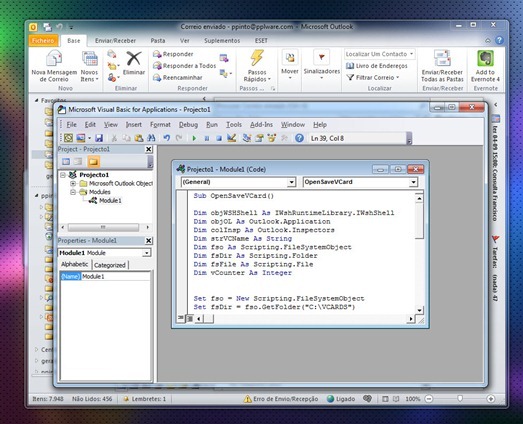Click the Reset stop icon in VBA toolbar

[219, 138]
